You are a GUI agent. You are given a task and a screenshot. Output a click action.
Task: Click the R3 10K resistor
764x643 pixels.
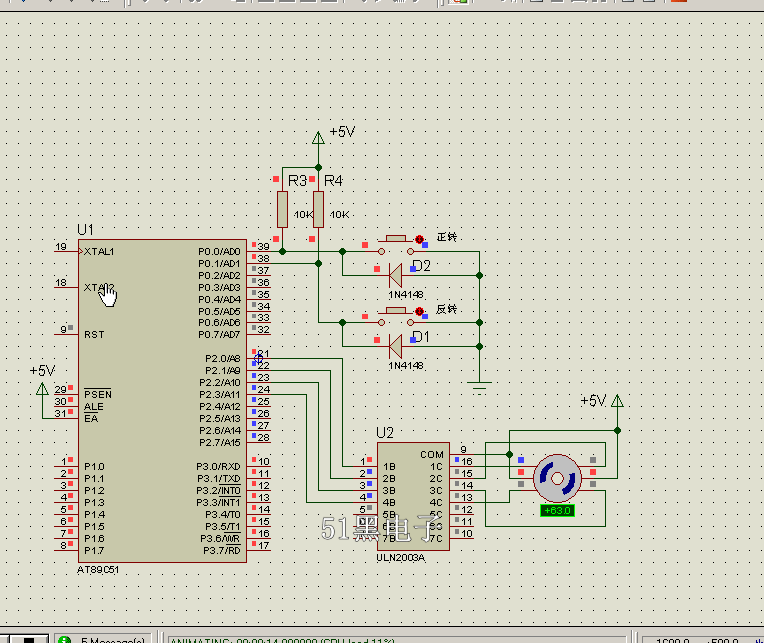point(283,211)
